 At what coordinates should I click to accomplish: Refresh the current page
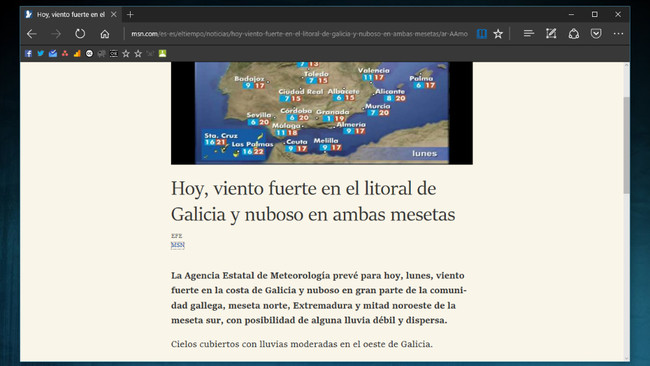click(x=80, y=34)
